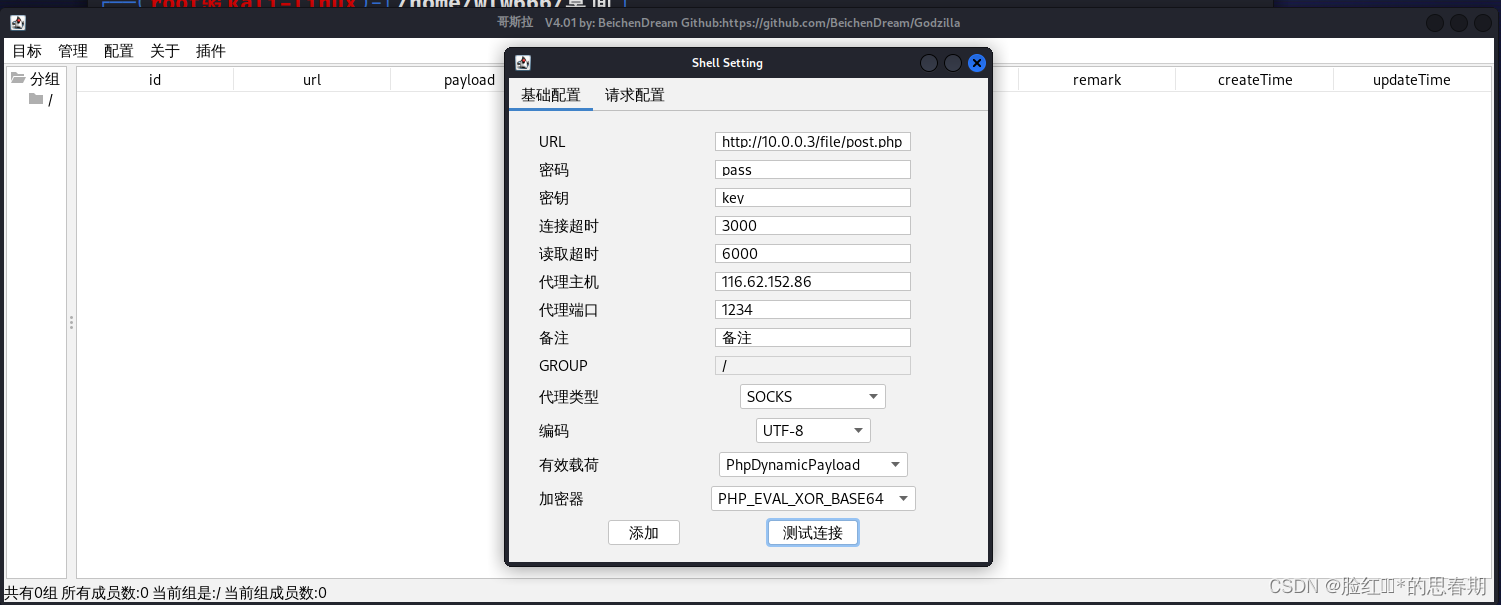Click the URL input field

[x=812, y=142]
